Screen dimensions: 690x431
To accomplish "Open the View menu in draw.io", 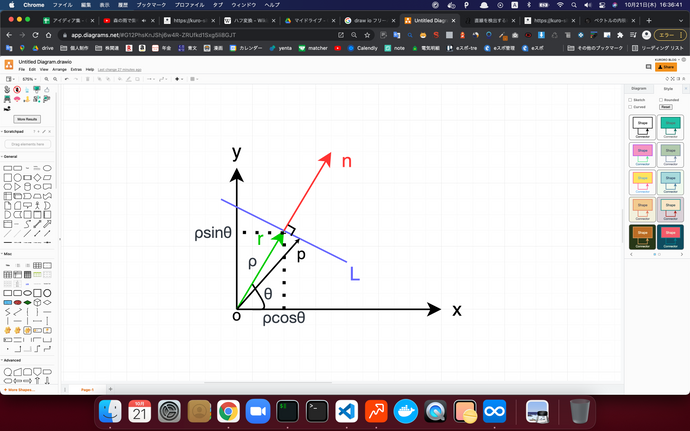I will tap(44, 70).
